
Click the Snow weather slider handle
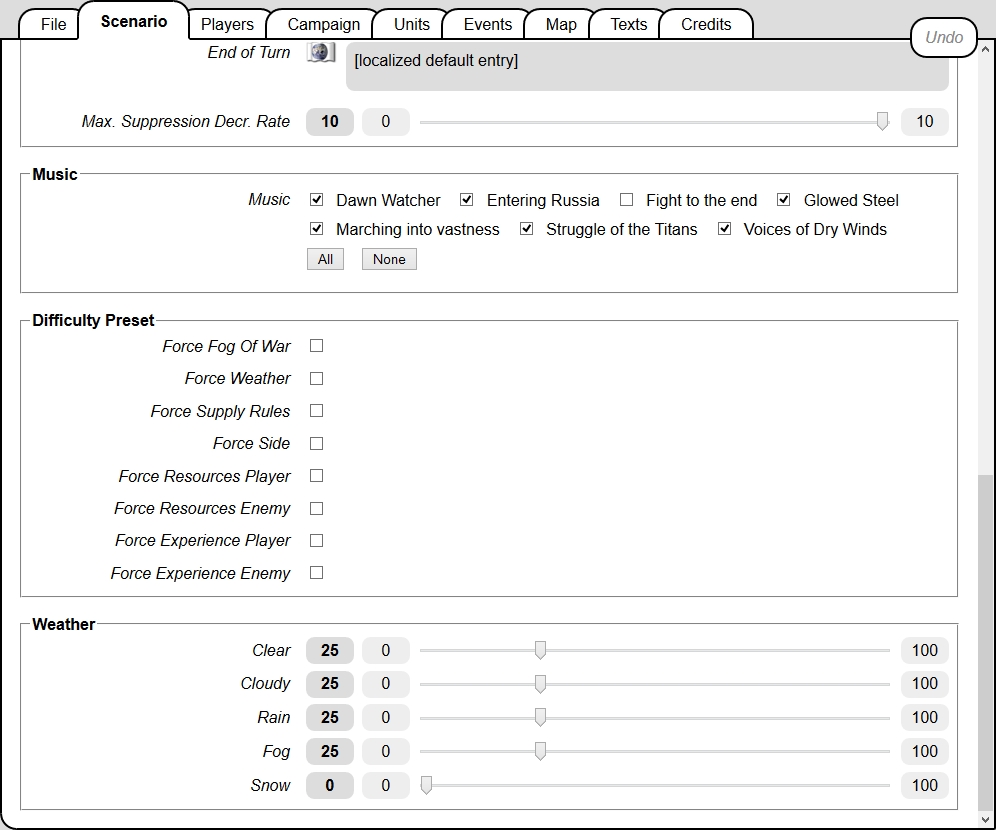pos(426,786)
